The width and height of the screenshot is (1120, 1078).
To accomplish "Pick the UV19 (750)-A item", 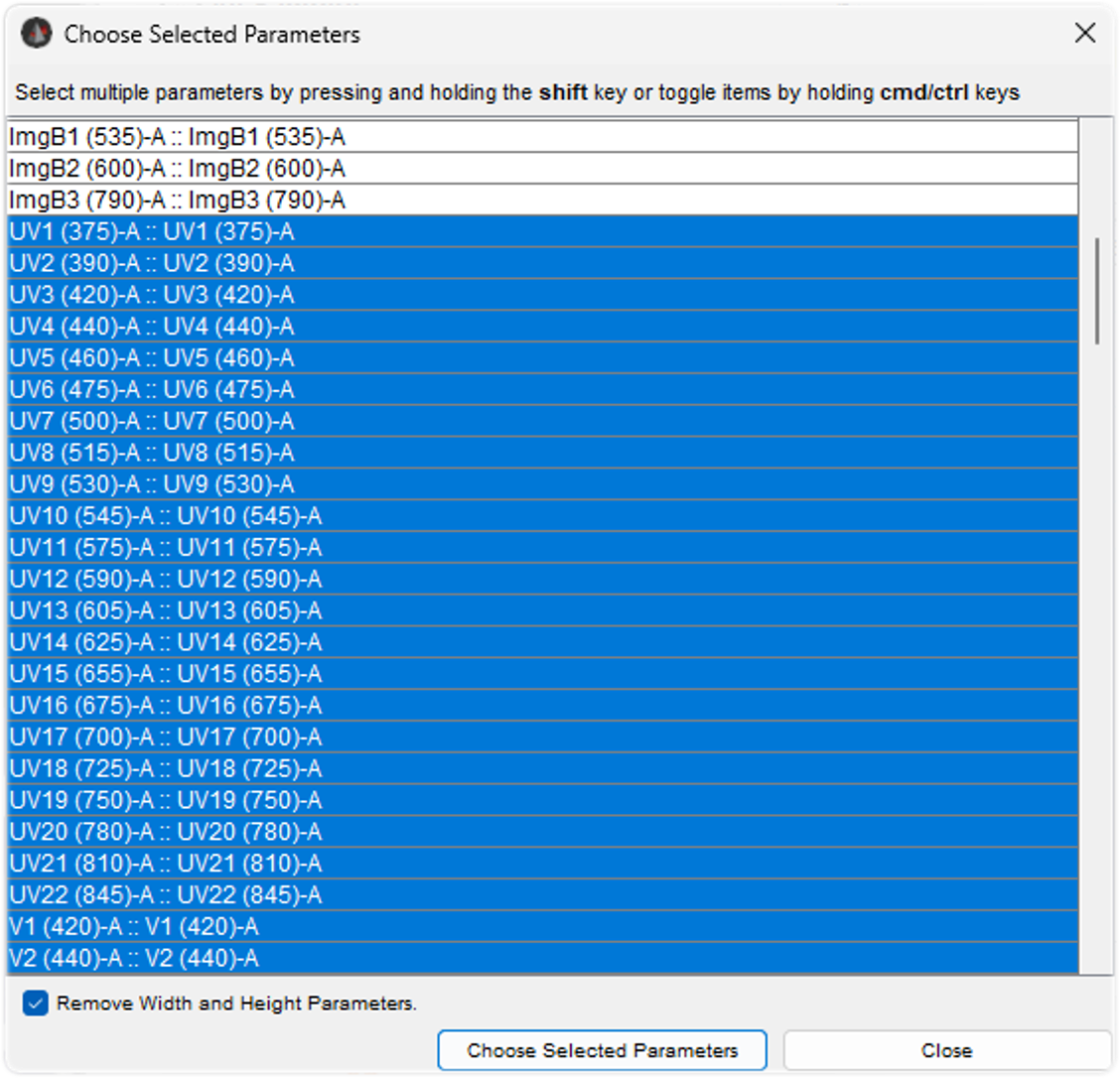I will click(166, 800).
